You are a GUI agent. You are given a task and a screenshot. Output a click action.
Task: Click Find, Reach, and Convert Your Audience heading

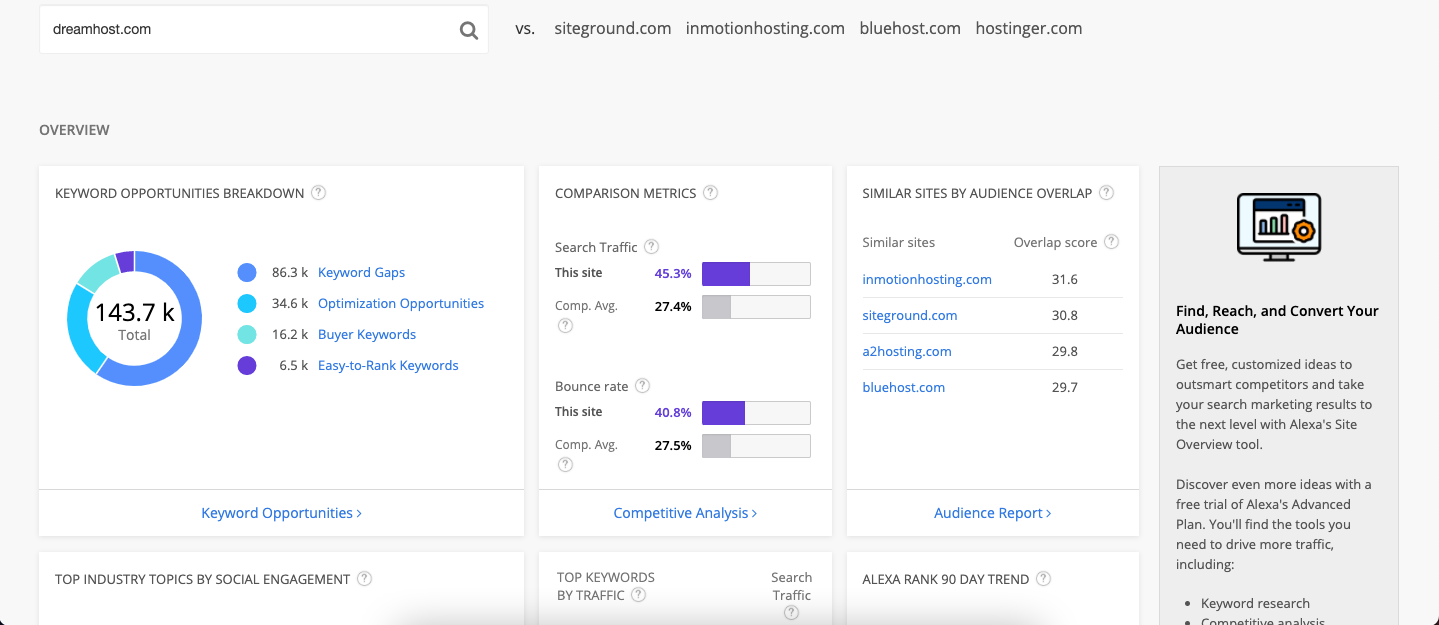(x=1277, y=320)
